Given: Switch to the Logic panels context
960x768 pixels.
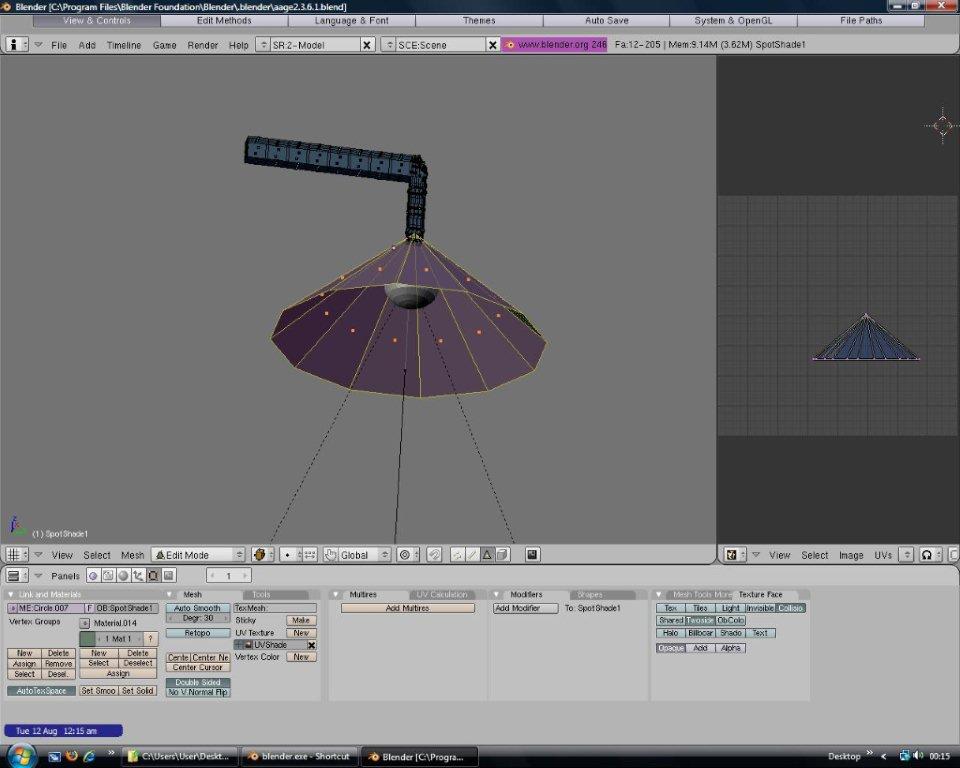Looking at the screenshot, I should (93, 576).
